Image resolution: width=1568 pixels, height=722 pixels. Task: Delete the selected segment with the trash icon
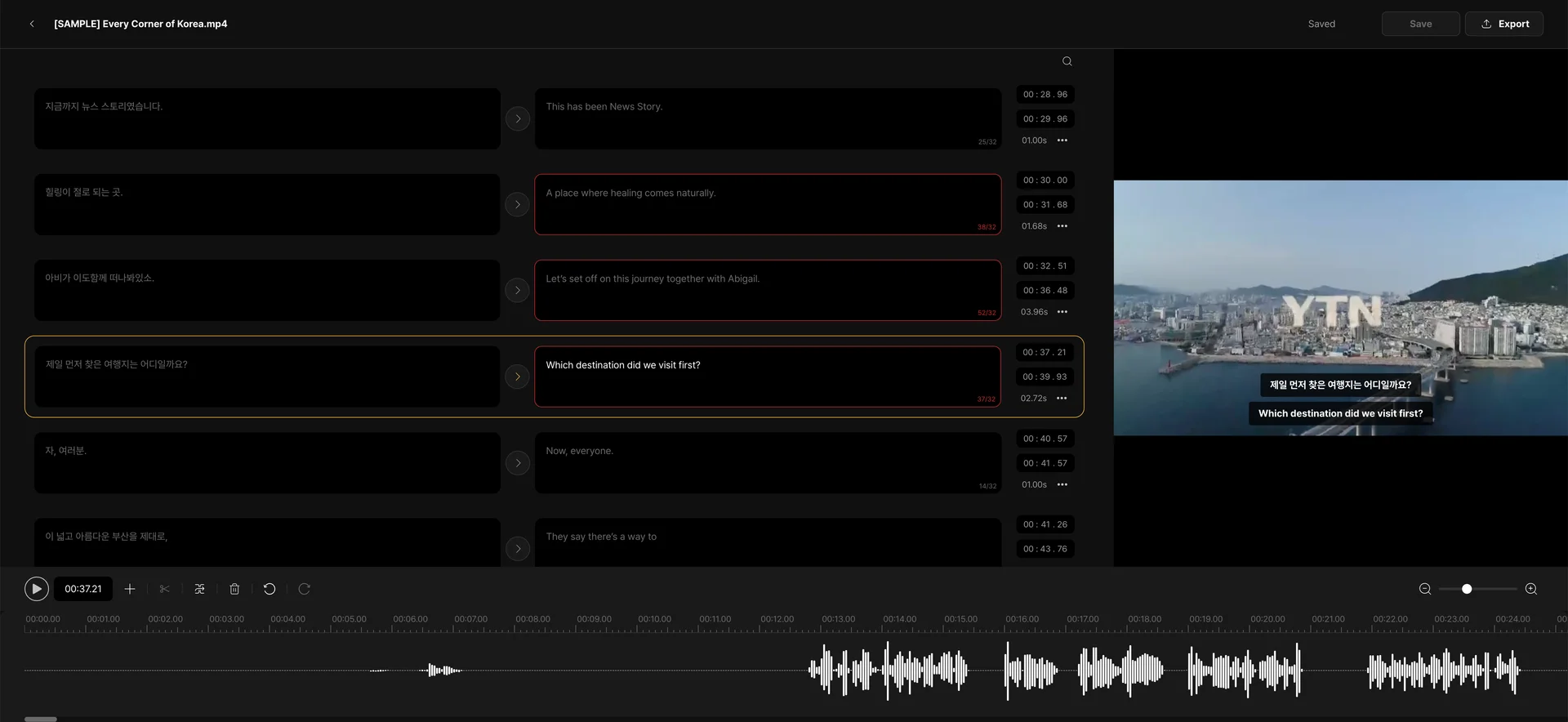click(234, 589)
